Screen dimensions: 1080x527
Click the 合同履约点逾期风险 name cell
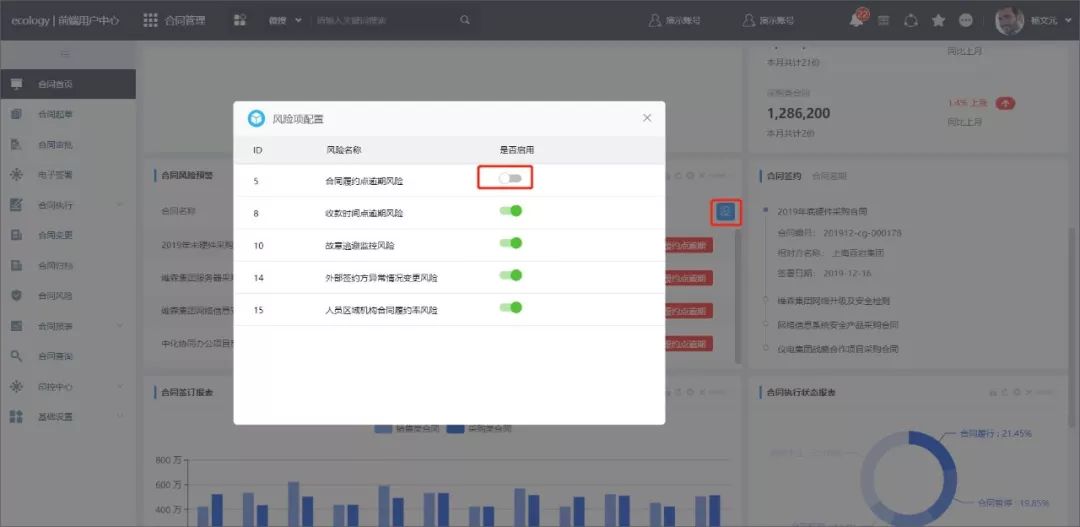(x=364, y=181)
